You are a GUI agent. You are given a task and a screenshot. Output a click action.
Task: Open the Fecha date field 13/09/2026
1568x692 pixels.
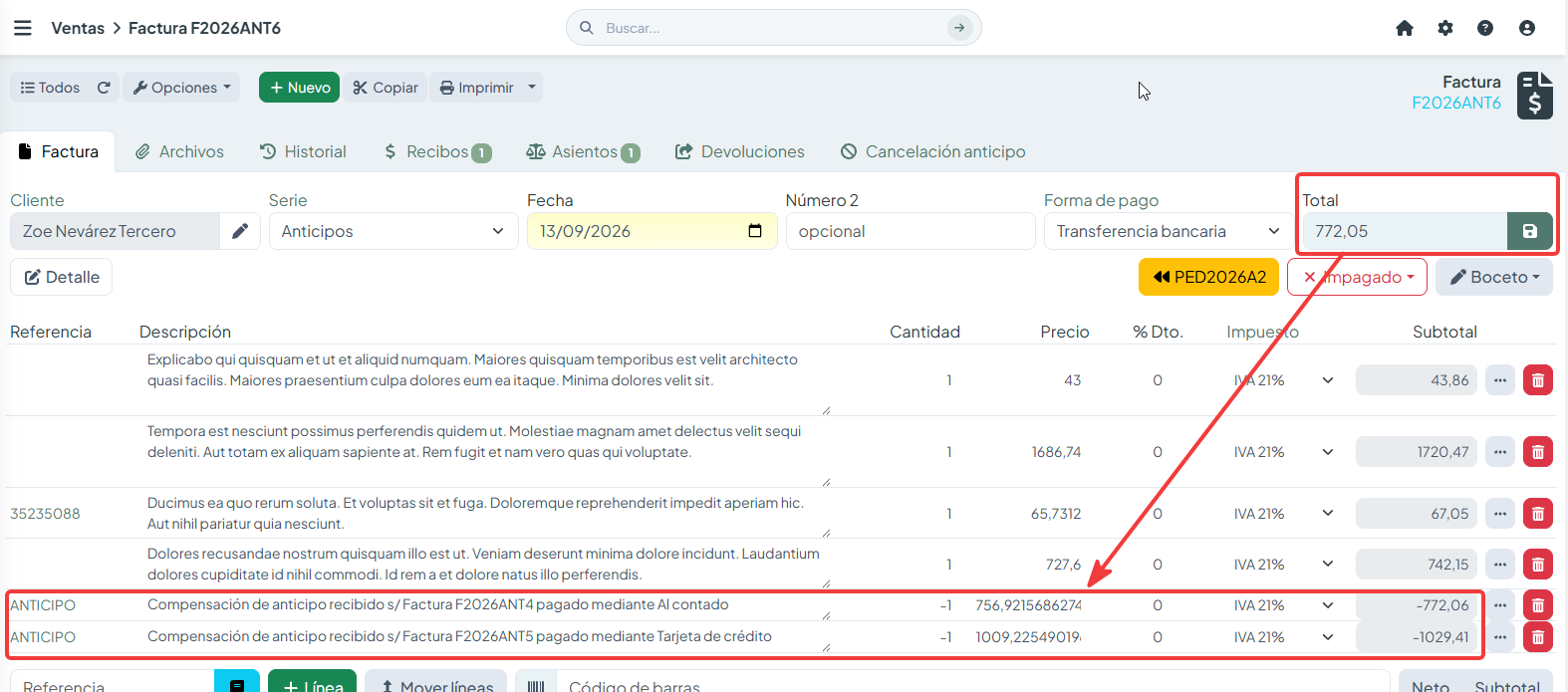coord(652,231)
